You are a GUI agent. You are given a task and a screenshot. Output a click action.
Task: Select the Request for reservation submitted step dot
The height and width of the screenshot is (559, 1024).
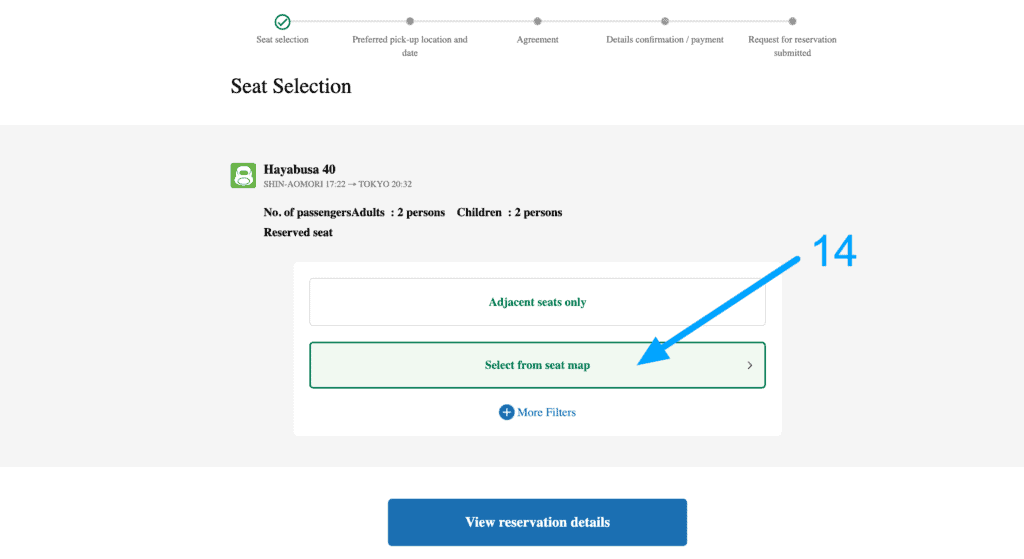pos(792,22)
